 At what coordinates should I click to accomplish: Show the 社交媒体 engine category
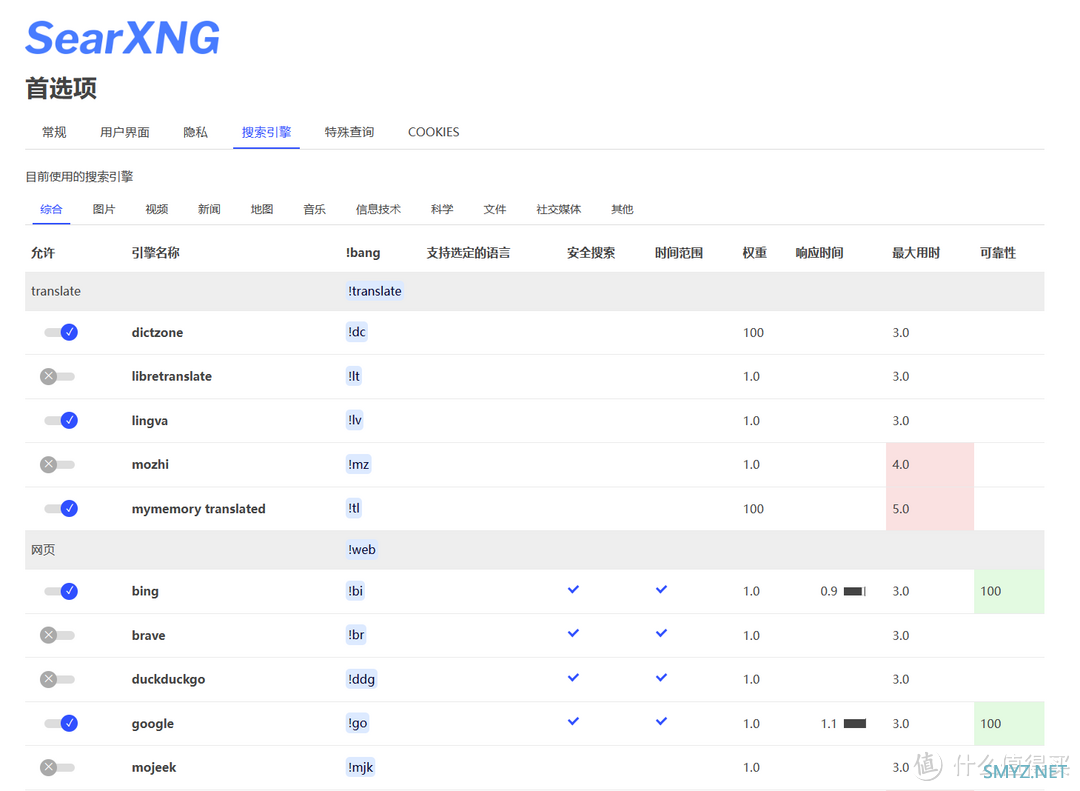pyautogui.click(x=559, y=209)
